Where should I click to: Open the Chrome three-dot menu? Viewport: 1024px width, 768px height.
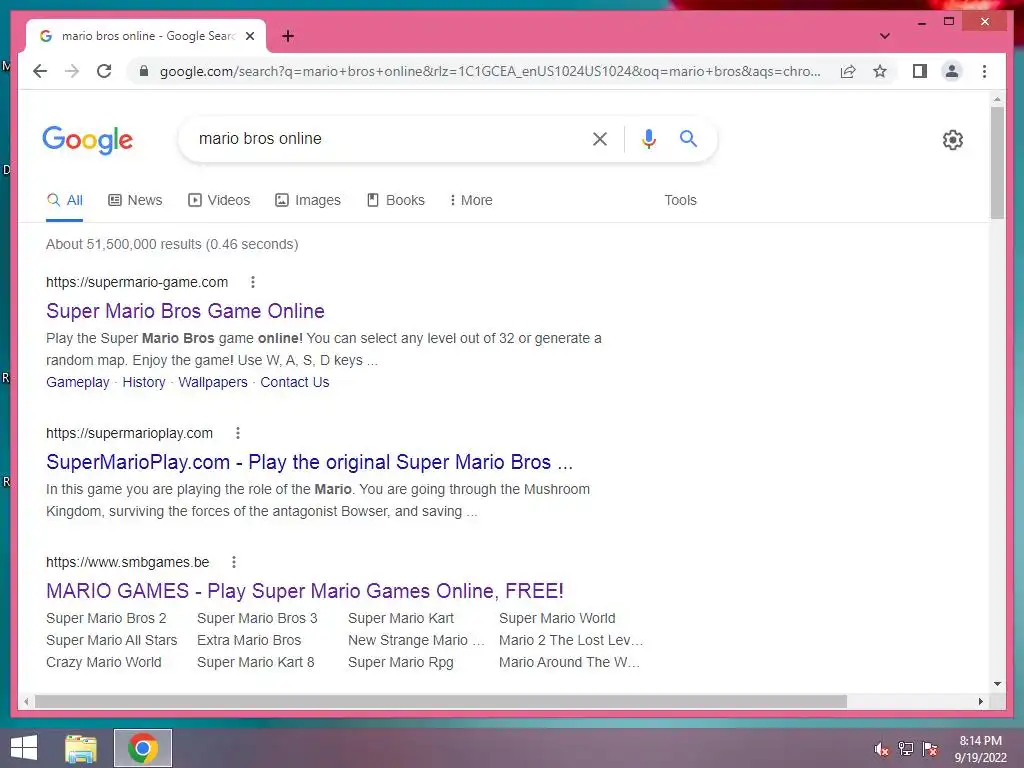click(984, 71)
